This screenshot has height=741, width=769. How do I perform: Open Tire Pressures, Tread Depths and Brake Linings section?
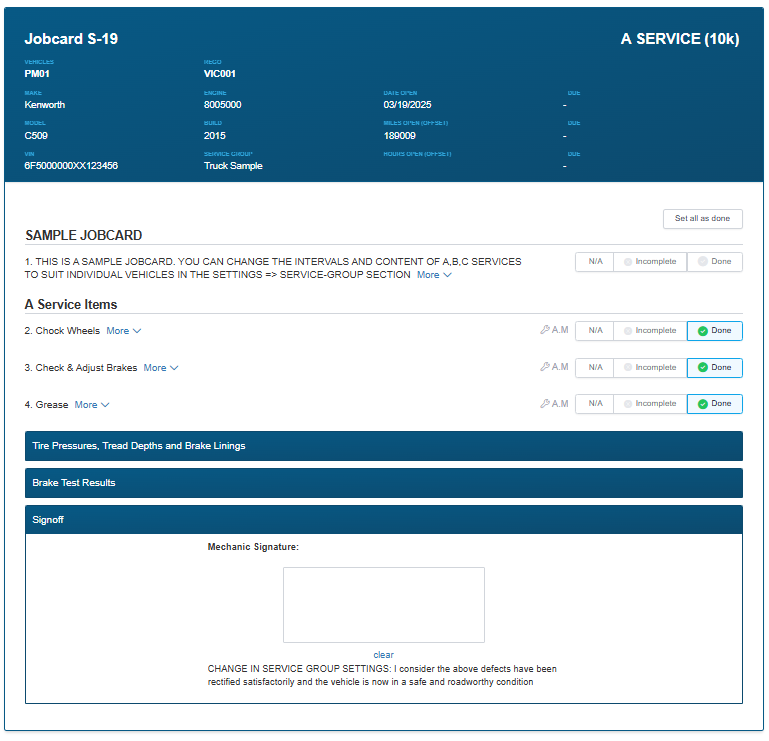383,446
